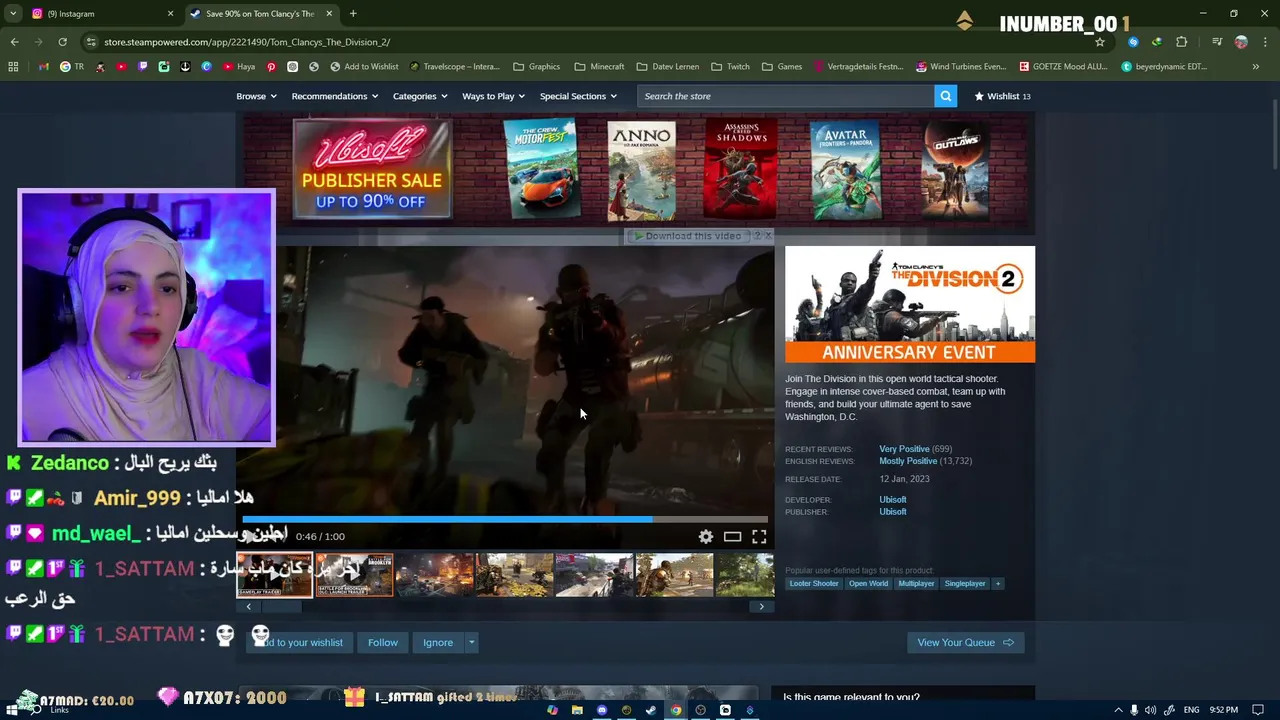1280x720 pixels.
Task: Open video settings gear in the trailer player
Action: click(706, 537)
